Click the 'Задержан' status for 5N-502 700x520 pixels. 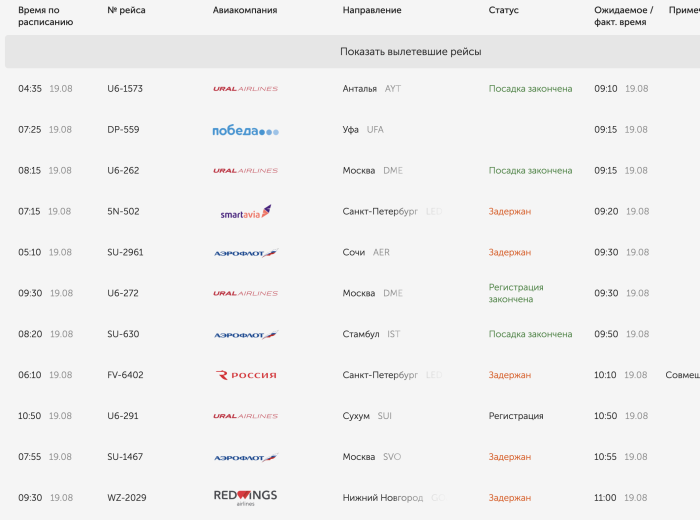coord(509,212)
